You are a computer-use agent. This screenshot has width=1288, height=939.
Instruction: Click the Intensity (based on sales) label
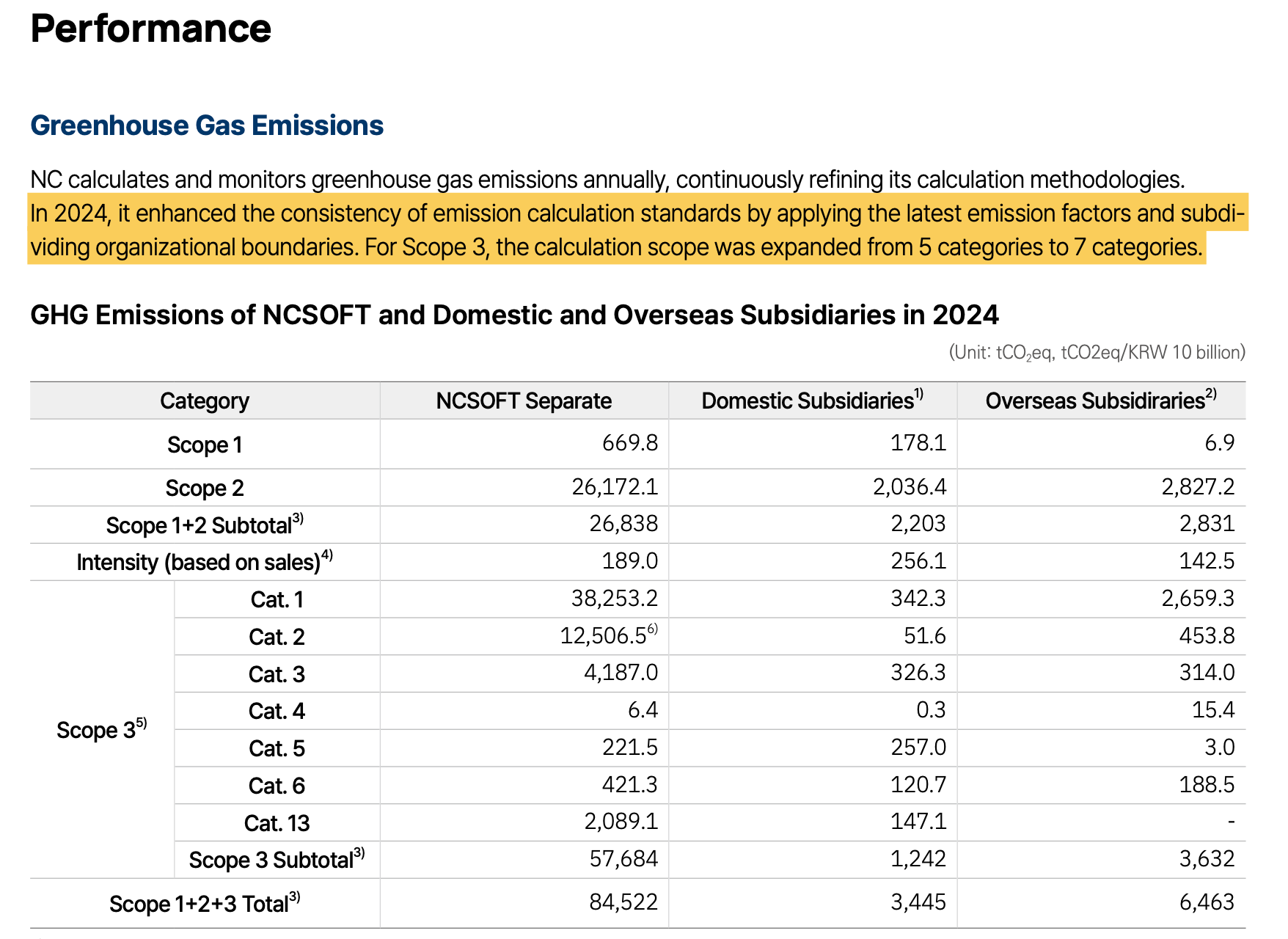[x=205, y=562]
